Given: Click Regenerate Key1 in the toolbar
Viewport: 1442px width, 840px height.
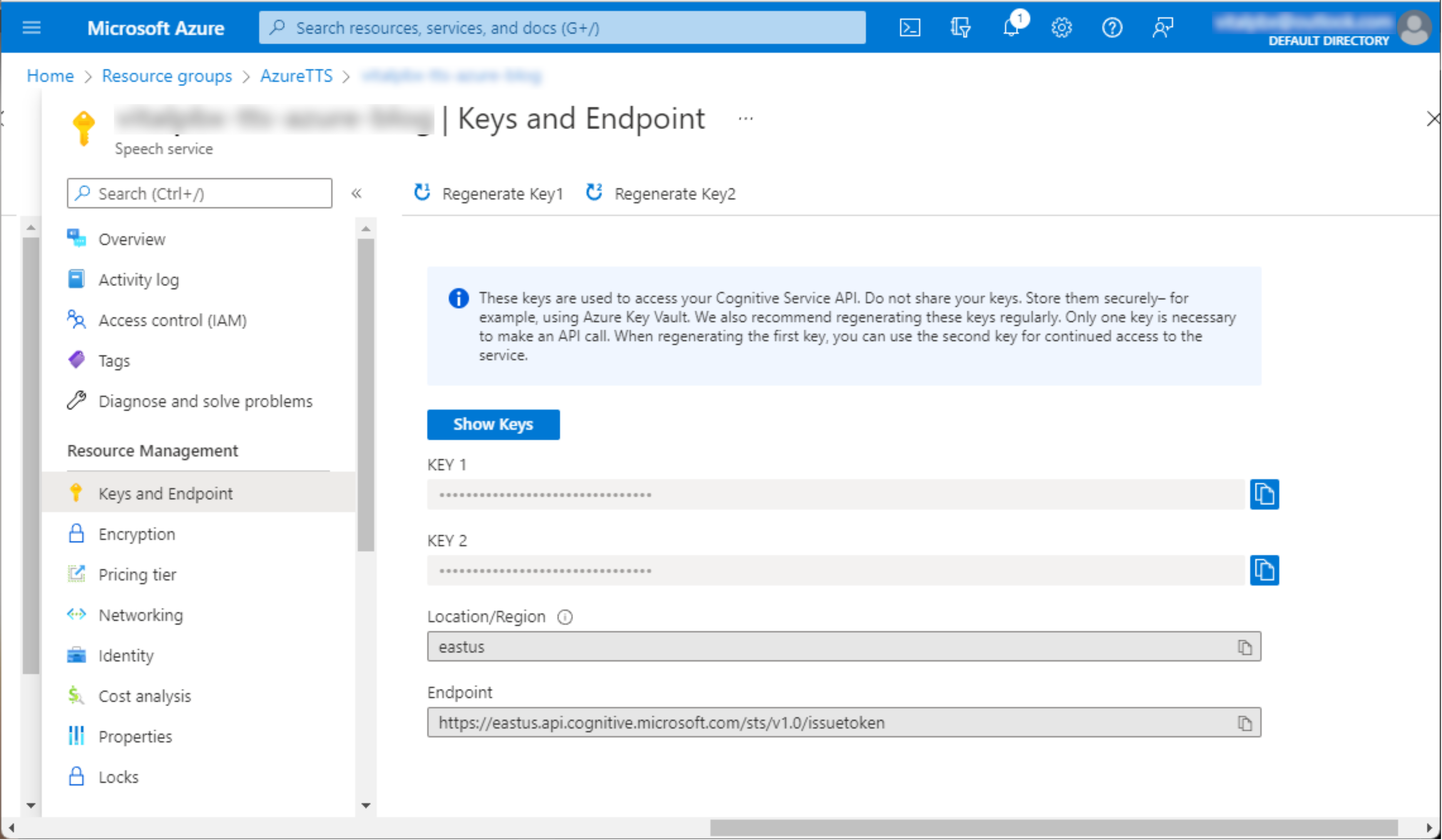Looking at the screenshot, I should coord(489,193).
